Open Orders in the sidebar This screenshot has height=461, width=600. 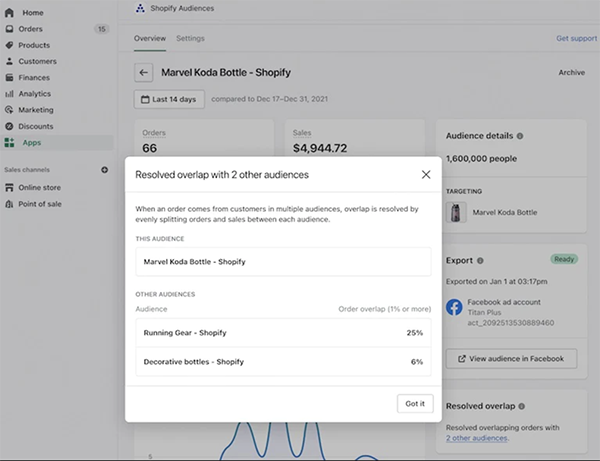31,29
